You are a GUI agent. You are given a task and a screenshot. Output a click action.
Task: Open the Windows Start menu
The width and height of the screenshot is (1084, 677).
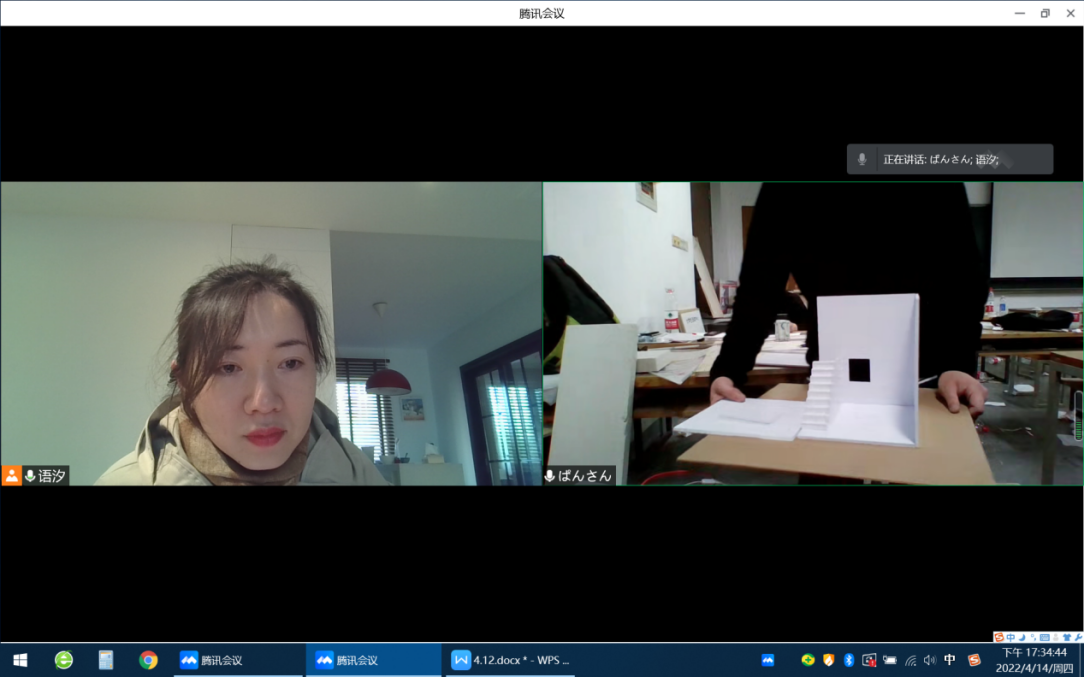19,660
